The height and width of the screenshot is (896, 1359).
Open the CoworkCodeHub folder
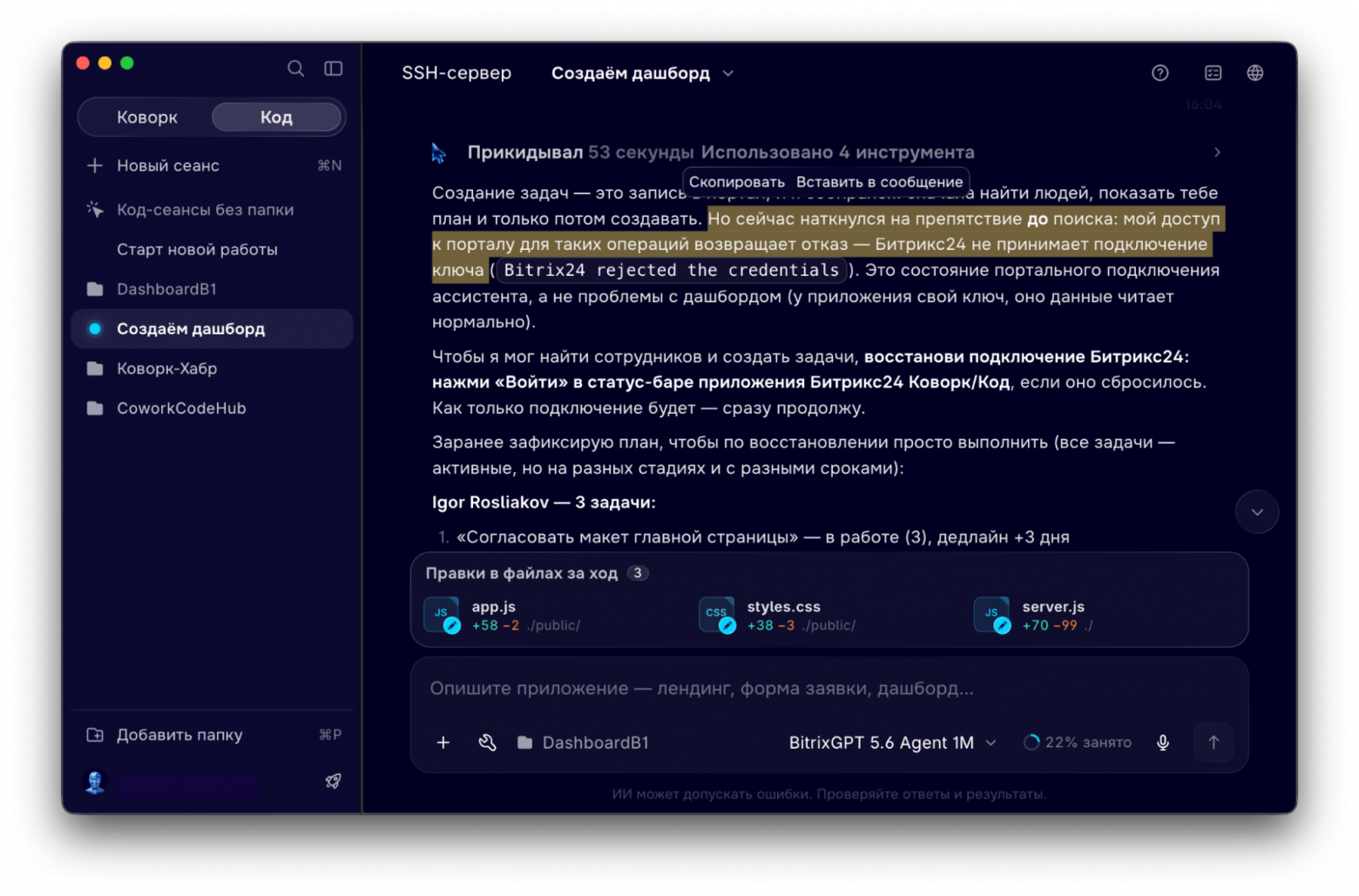[213, 408]
